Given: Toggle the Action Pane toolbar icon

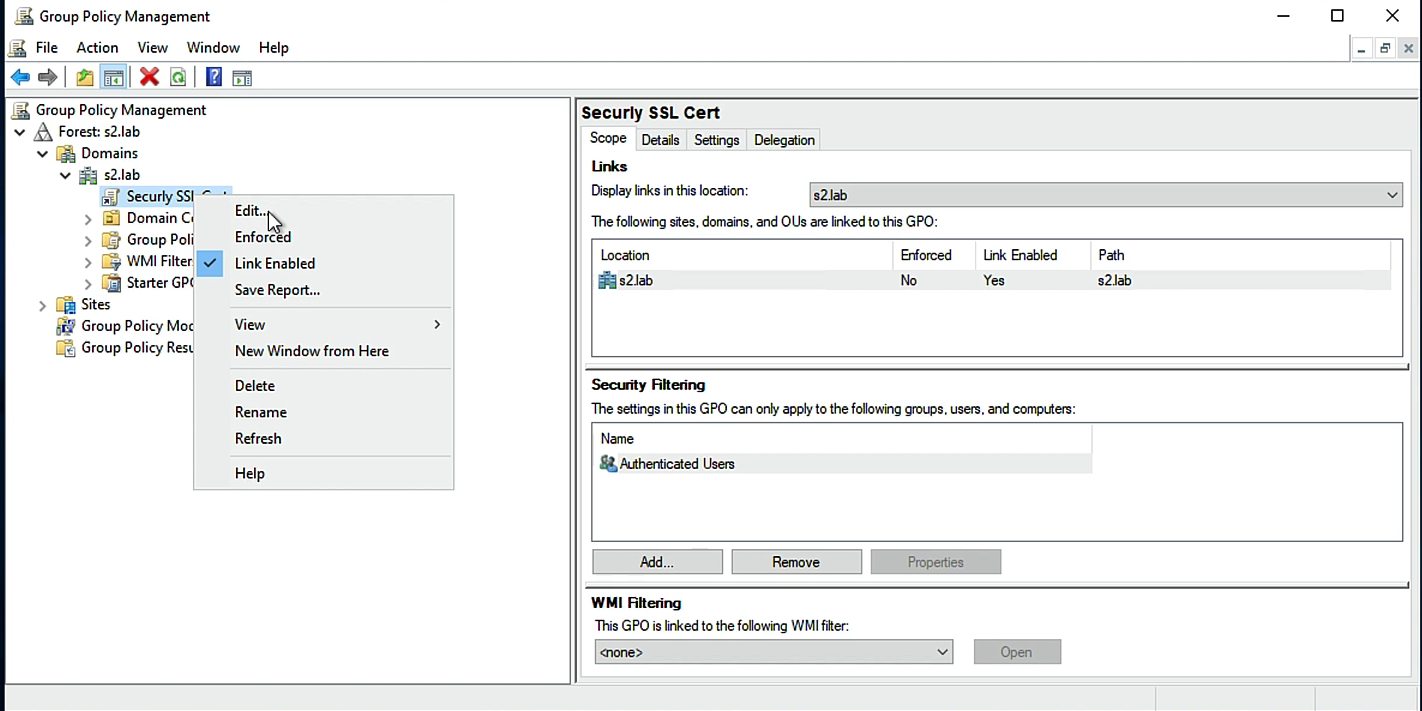Looking at the screenshot, I should tap(242, 78).
